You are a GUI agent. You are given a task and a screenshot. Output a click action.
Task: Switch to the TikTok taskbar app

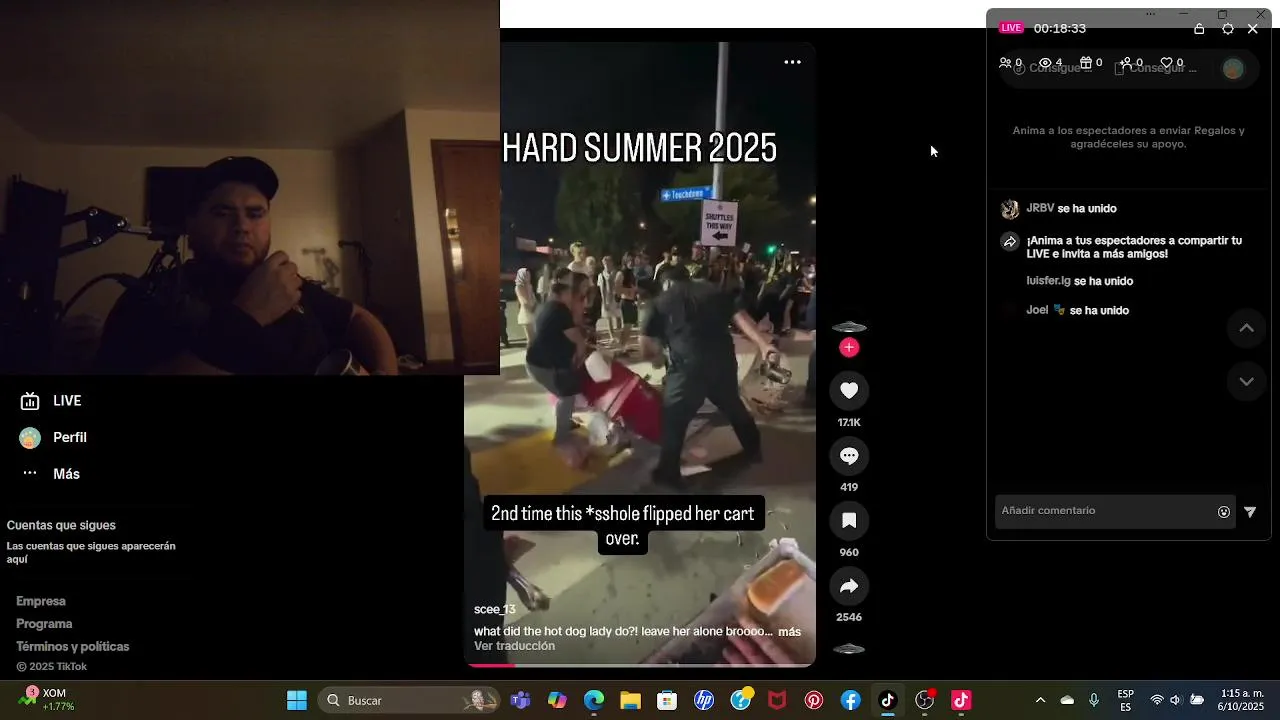coord(887,700)
